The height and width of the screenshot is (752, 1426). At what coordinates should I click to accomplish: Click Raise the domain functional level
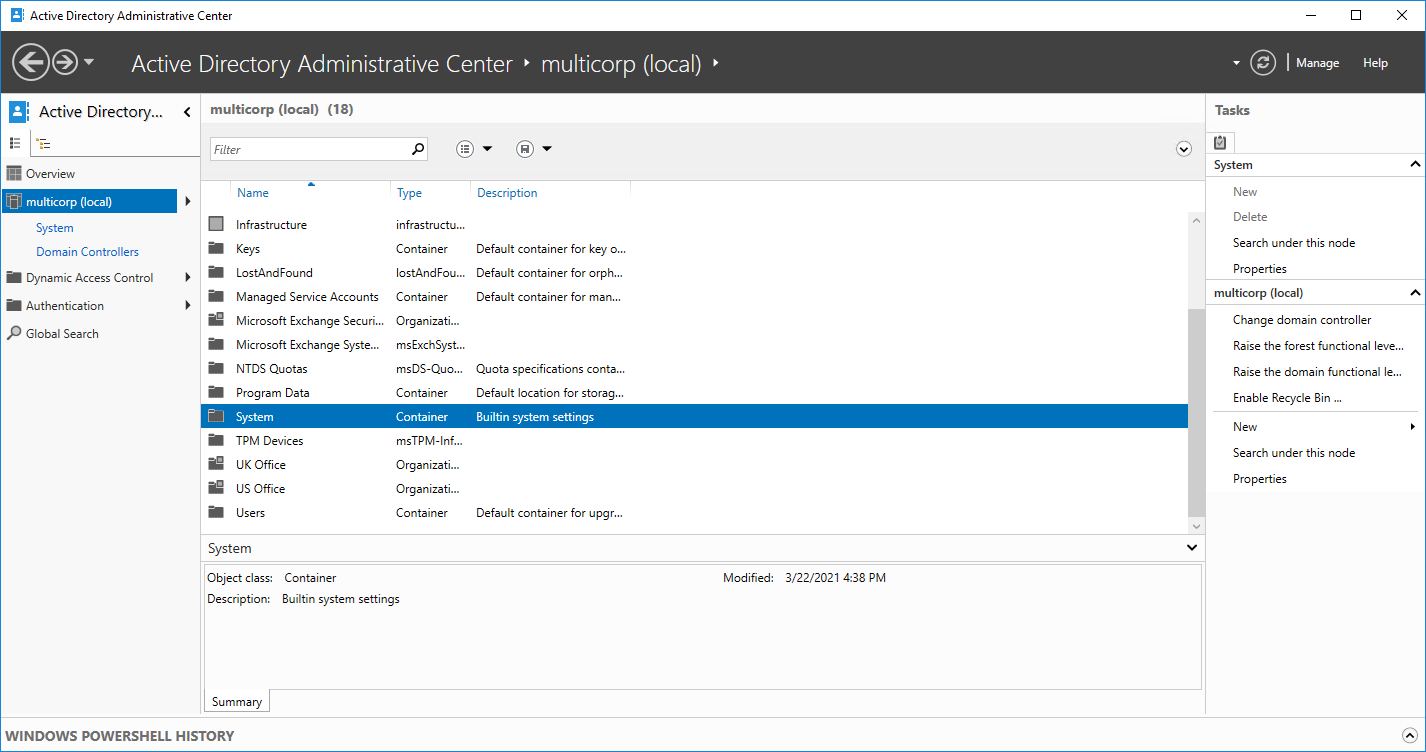[1317, 372]
